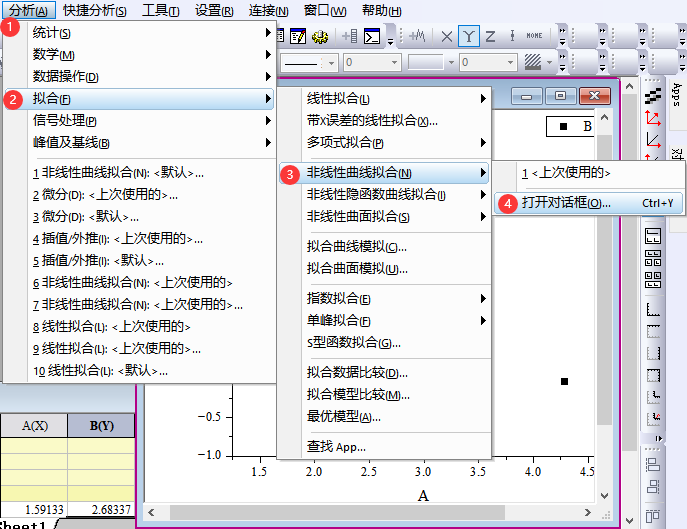Select the B(Y) column header

101,426
